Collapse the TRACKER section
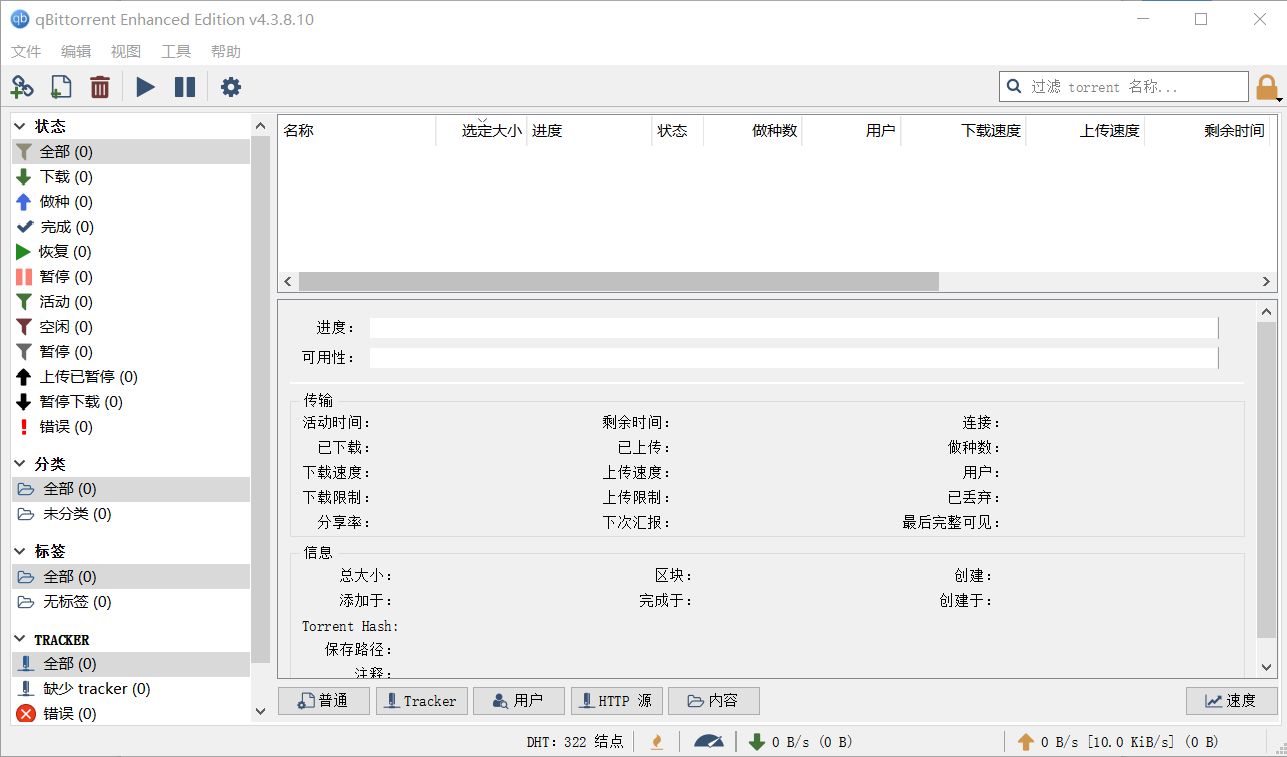This screenshot has height=757, width=1287. (21, 639)
